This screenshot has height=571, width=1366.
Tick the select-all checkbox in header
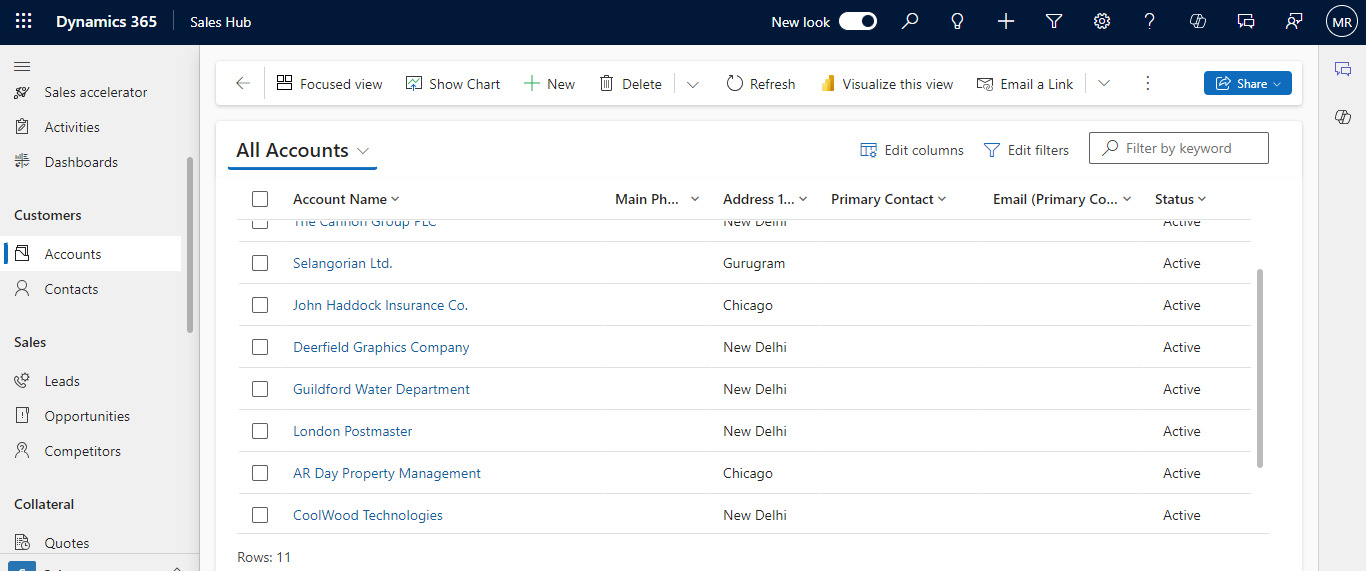tap(260, 199)
